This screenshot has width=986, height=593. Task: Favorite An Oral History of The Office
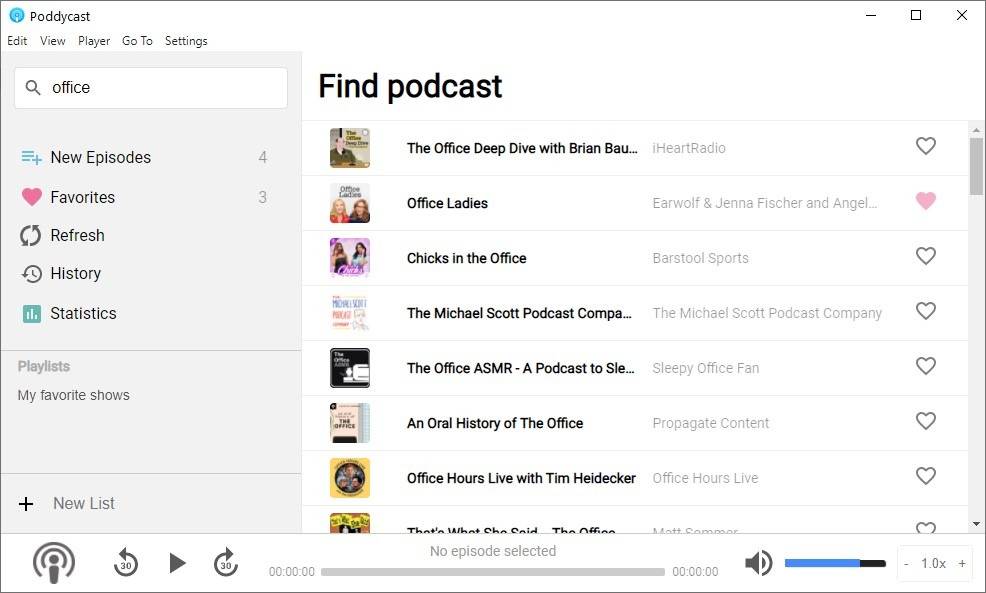[x=926, y=421]
